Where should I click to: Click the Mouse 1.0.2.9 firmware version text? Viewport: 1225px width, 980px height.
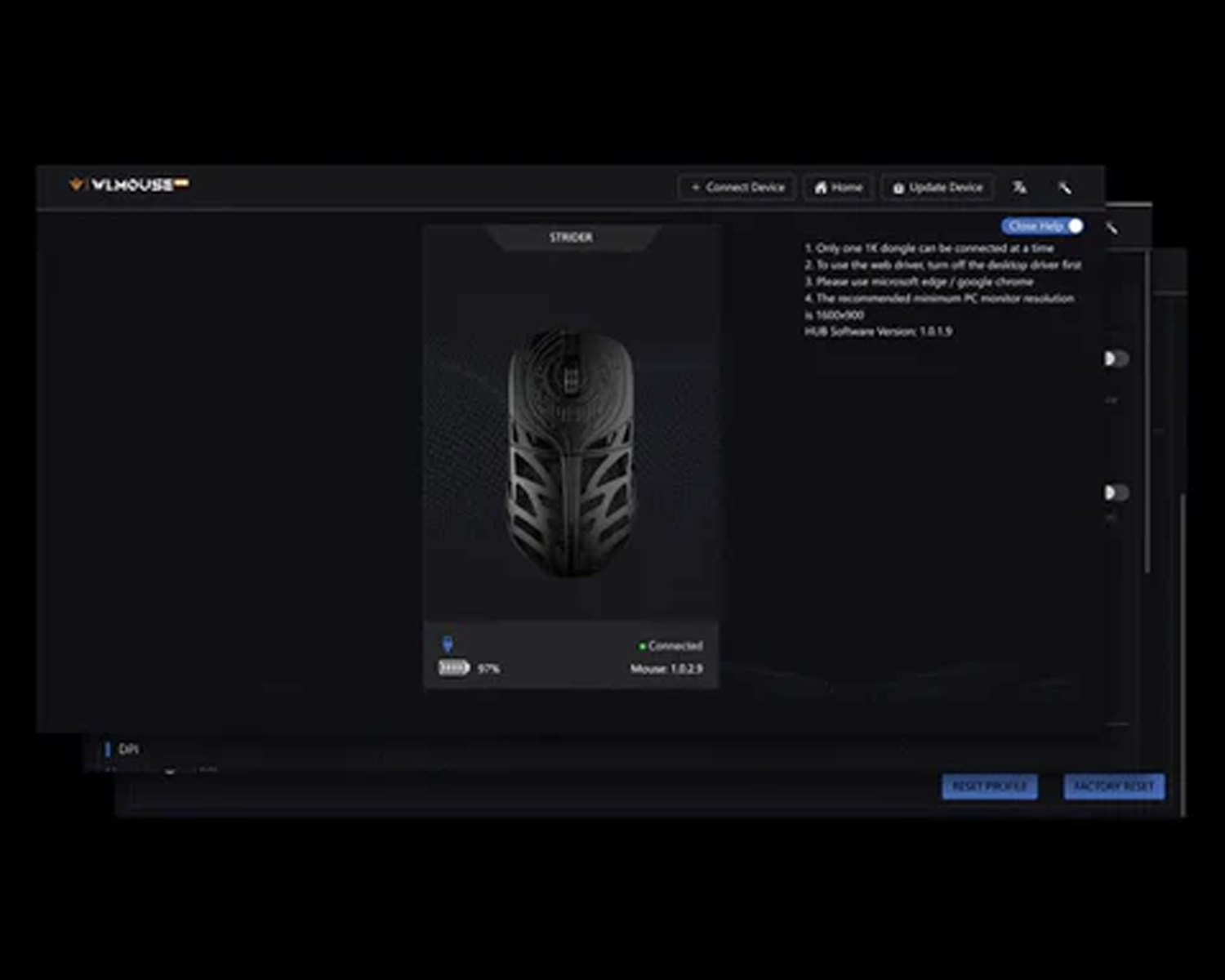click(x=666, y=669)
